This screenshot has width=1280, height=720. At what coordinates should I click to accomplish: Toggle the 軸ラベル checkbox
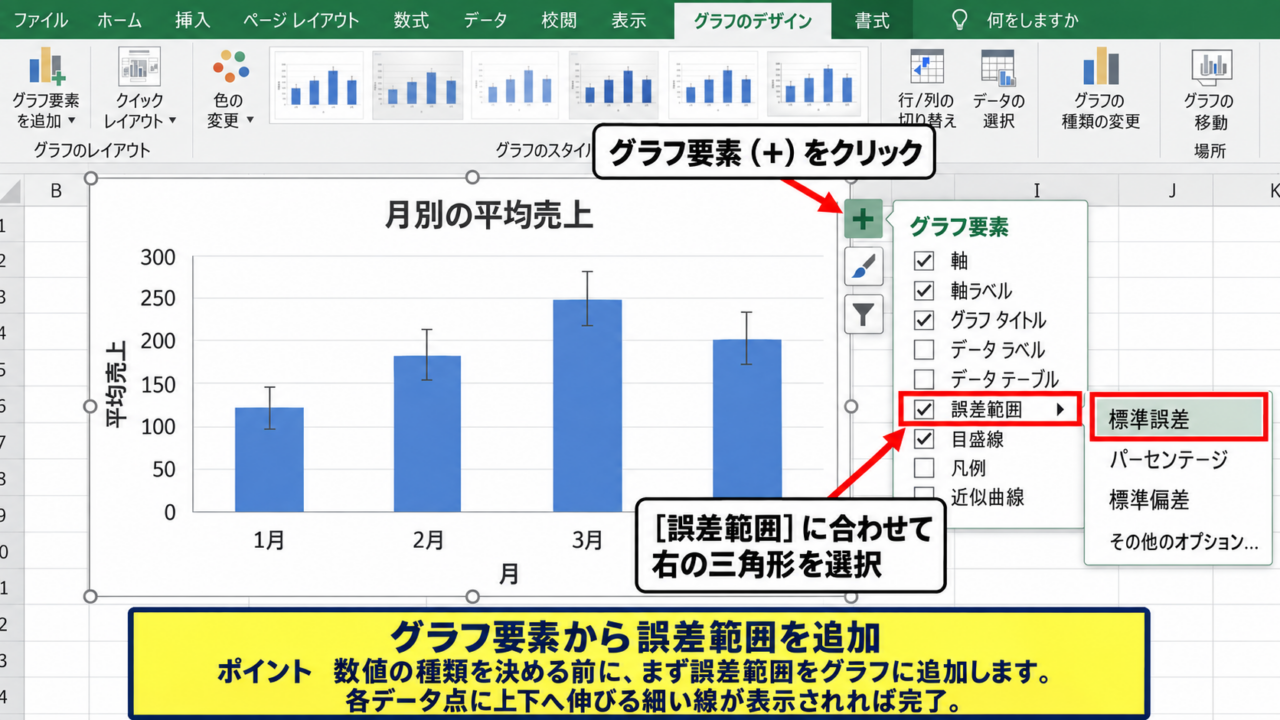(924, 291)
